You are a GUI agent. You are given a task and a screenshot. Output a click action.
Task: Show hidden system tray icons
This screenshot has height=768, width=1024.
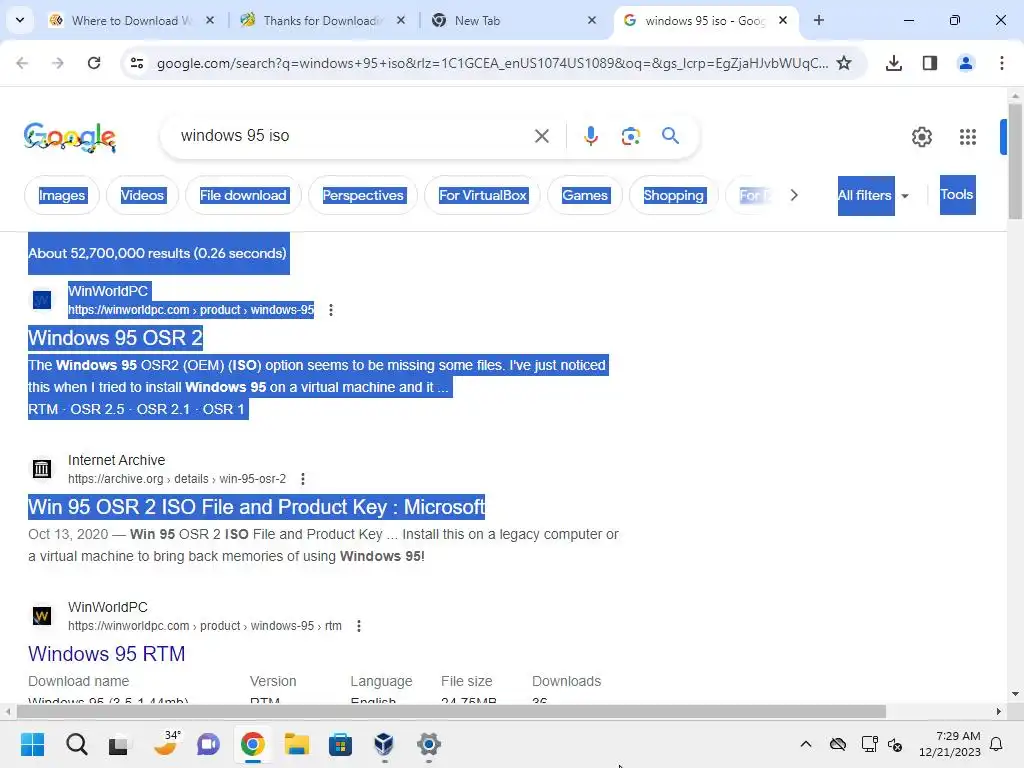806,744
